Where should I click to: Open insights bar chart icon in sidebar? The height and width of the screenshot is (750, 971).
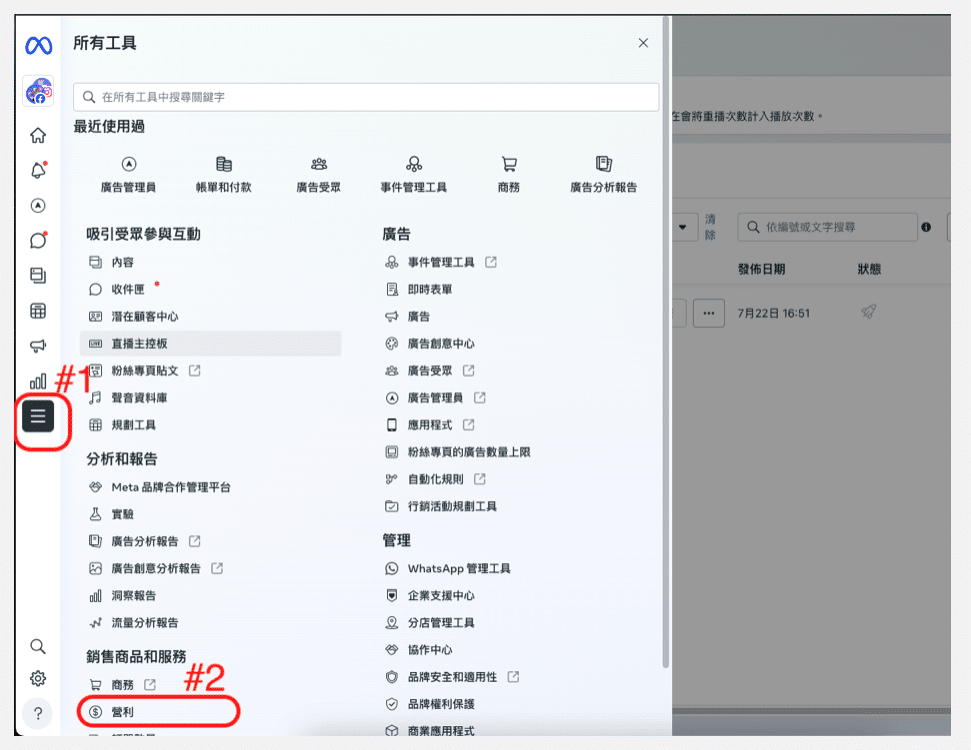pyautogui.click(x=38, y=381)
